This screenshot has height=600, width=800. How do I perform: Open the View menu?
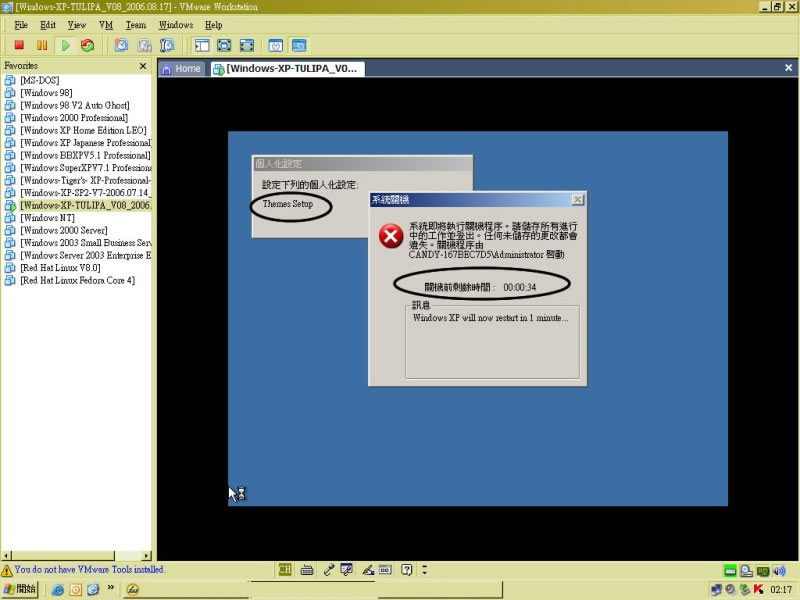point(77,25)
